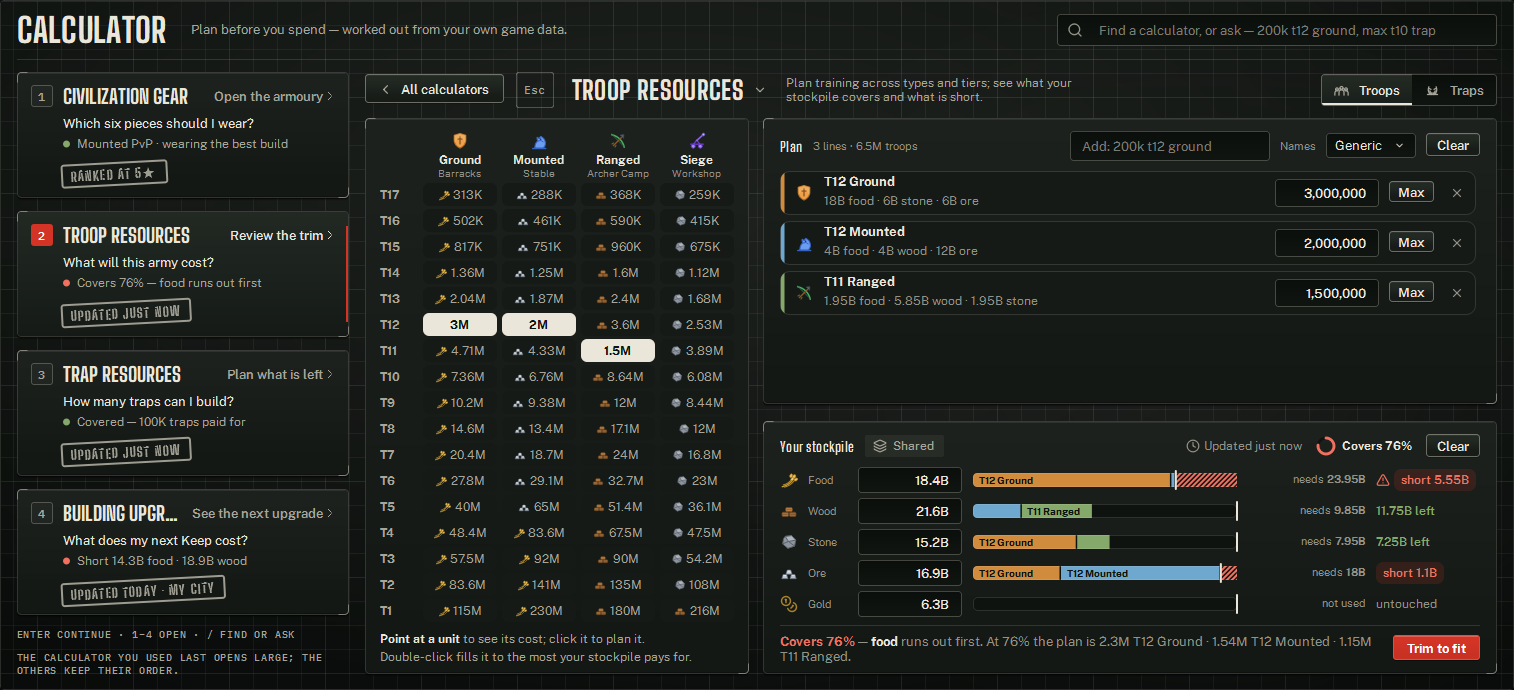
Task: Click the Ore stockpile icon
Action: pyautogui.click(x=788, y=573)
